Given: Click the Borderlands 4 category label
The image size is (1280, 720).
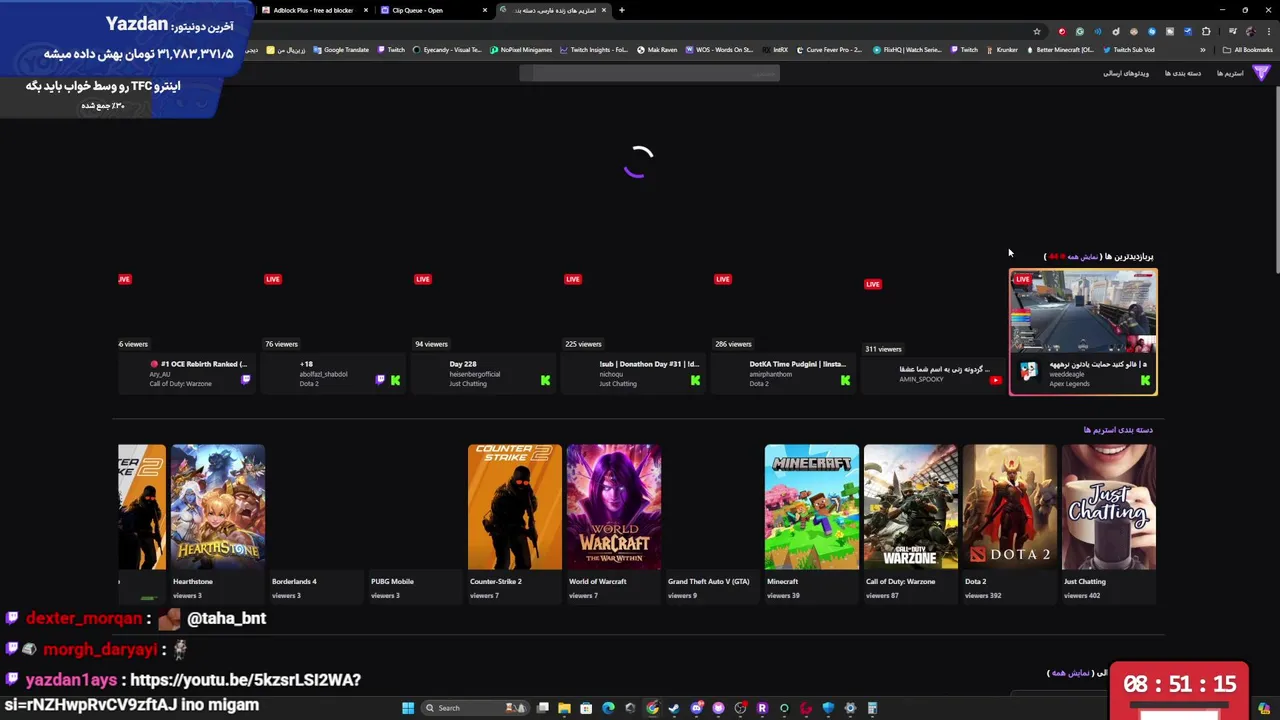Looking at the screenshot, I should pyautogui.click(x=294, y=581).
